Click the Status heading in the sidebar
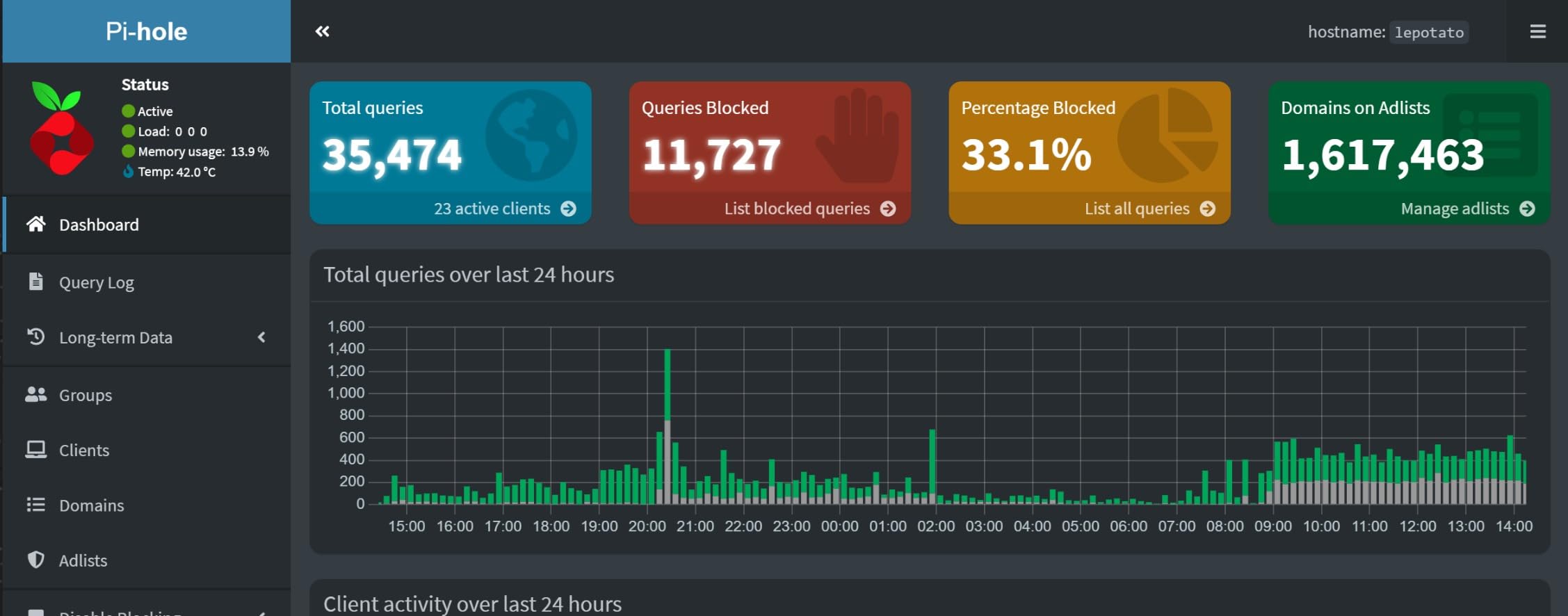The height and width of the screenshot is (616, 1568). coord(145,84)
